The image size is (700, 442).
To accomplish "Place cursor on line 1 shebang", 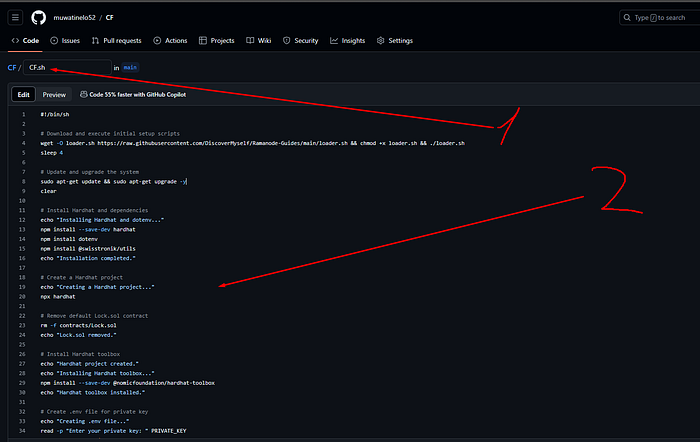I will tap(55, 114).
